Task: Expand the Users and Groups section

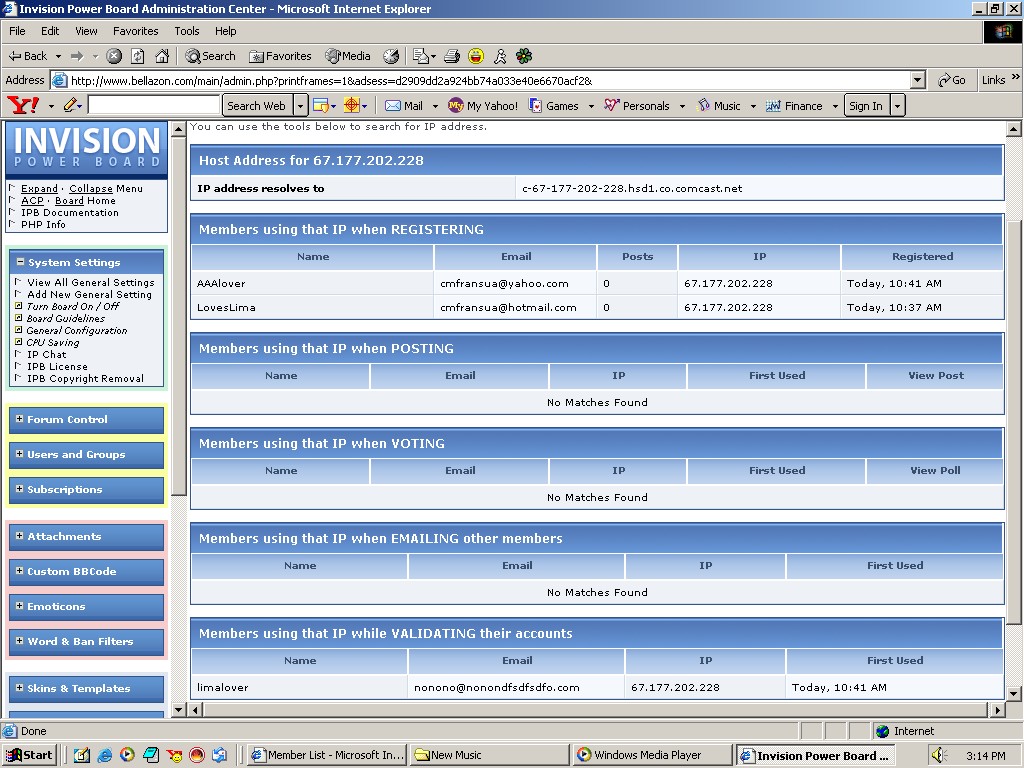Action: tap(19, 454)
